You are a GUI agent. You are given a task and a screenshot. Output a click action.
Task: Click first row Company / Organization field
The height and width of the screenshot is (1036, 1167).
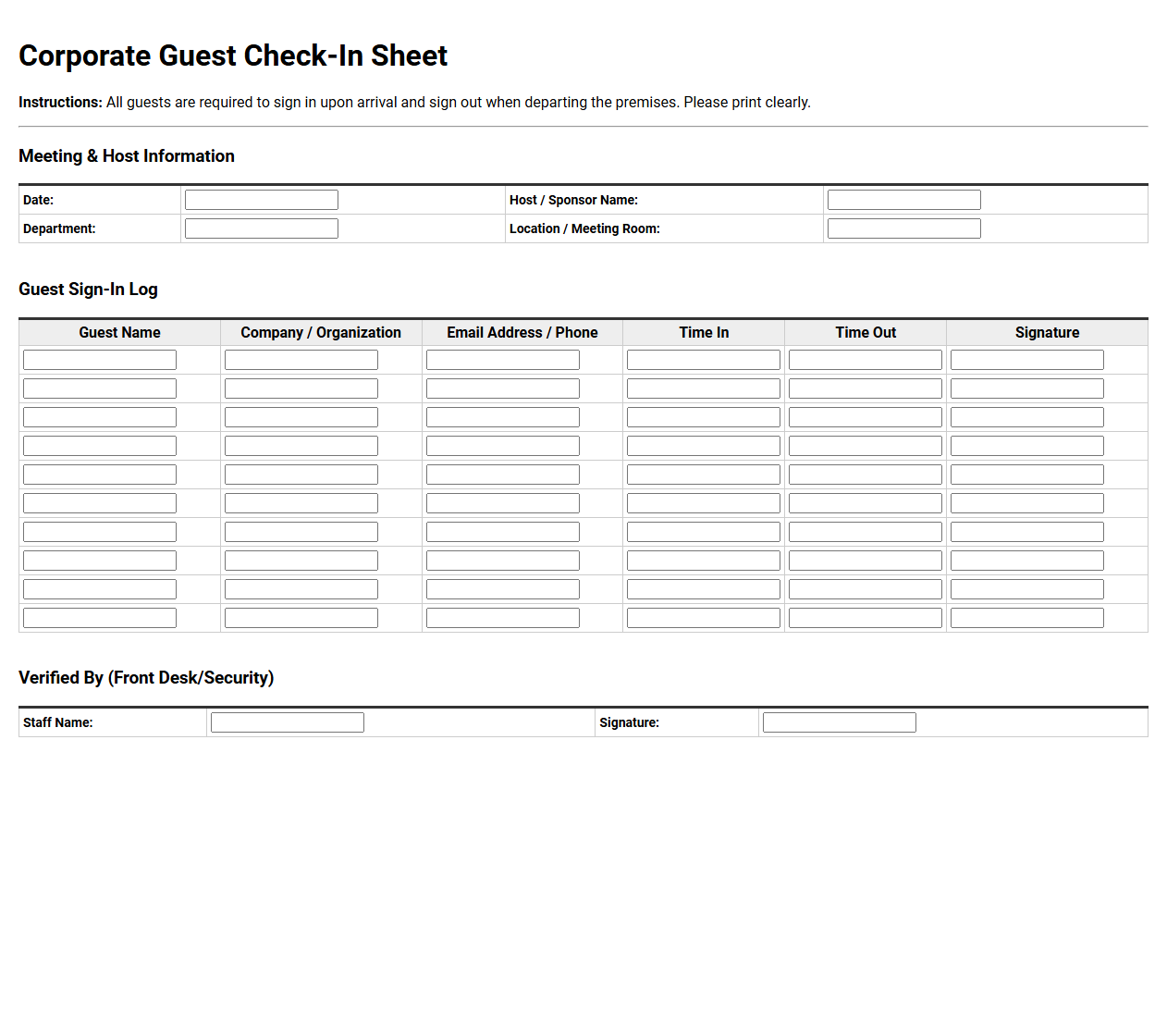(301, 360)
